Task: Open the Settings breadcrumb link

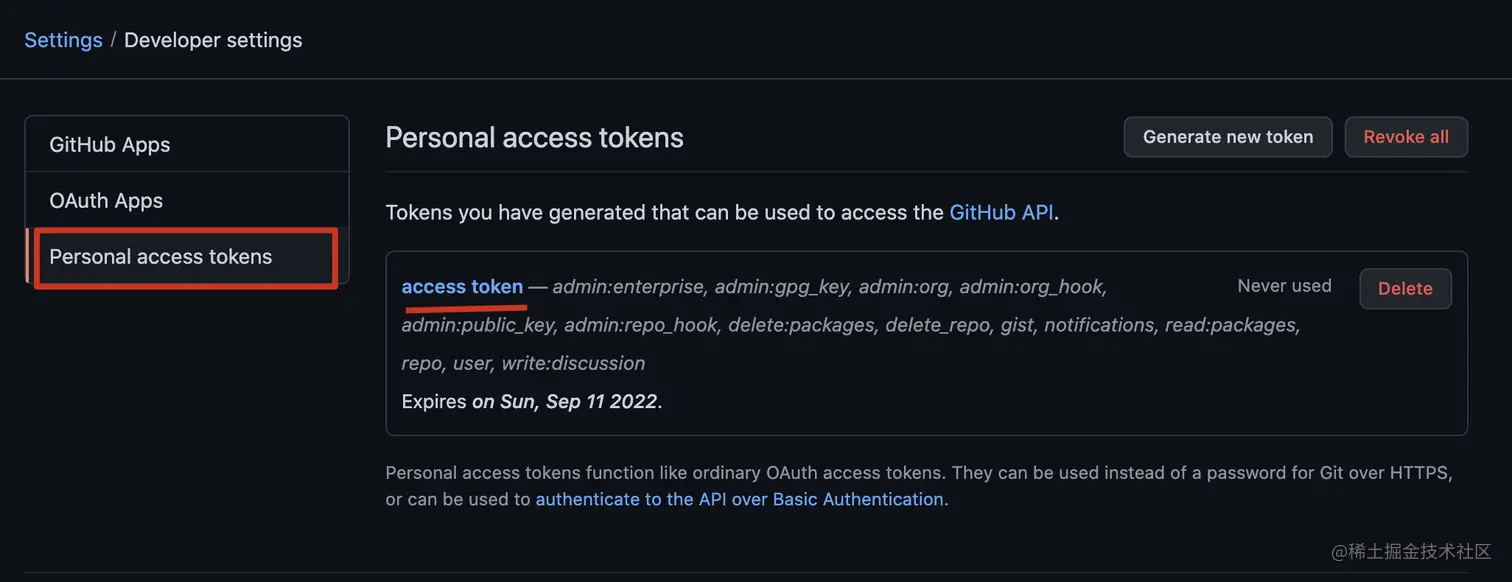Action: [x=63, y=40]
